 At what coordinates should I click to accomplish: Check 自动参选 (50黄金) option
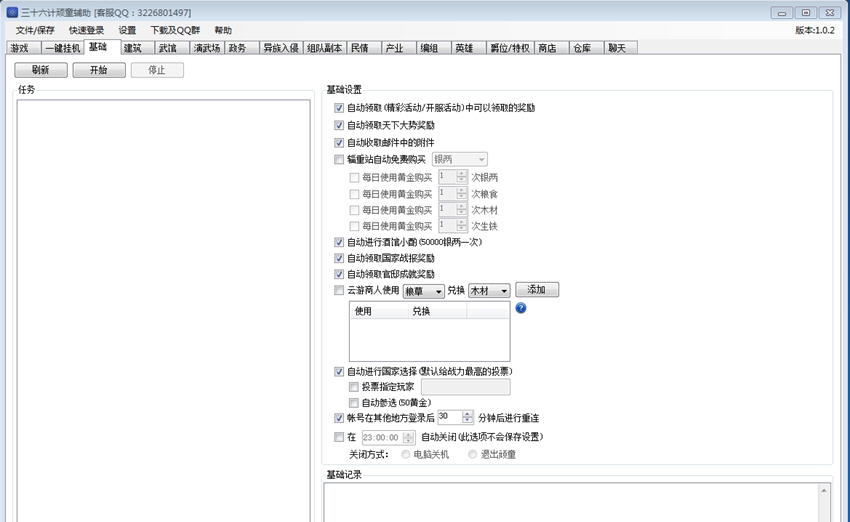coord(353,403)
